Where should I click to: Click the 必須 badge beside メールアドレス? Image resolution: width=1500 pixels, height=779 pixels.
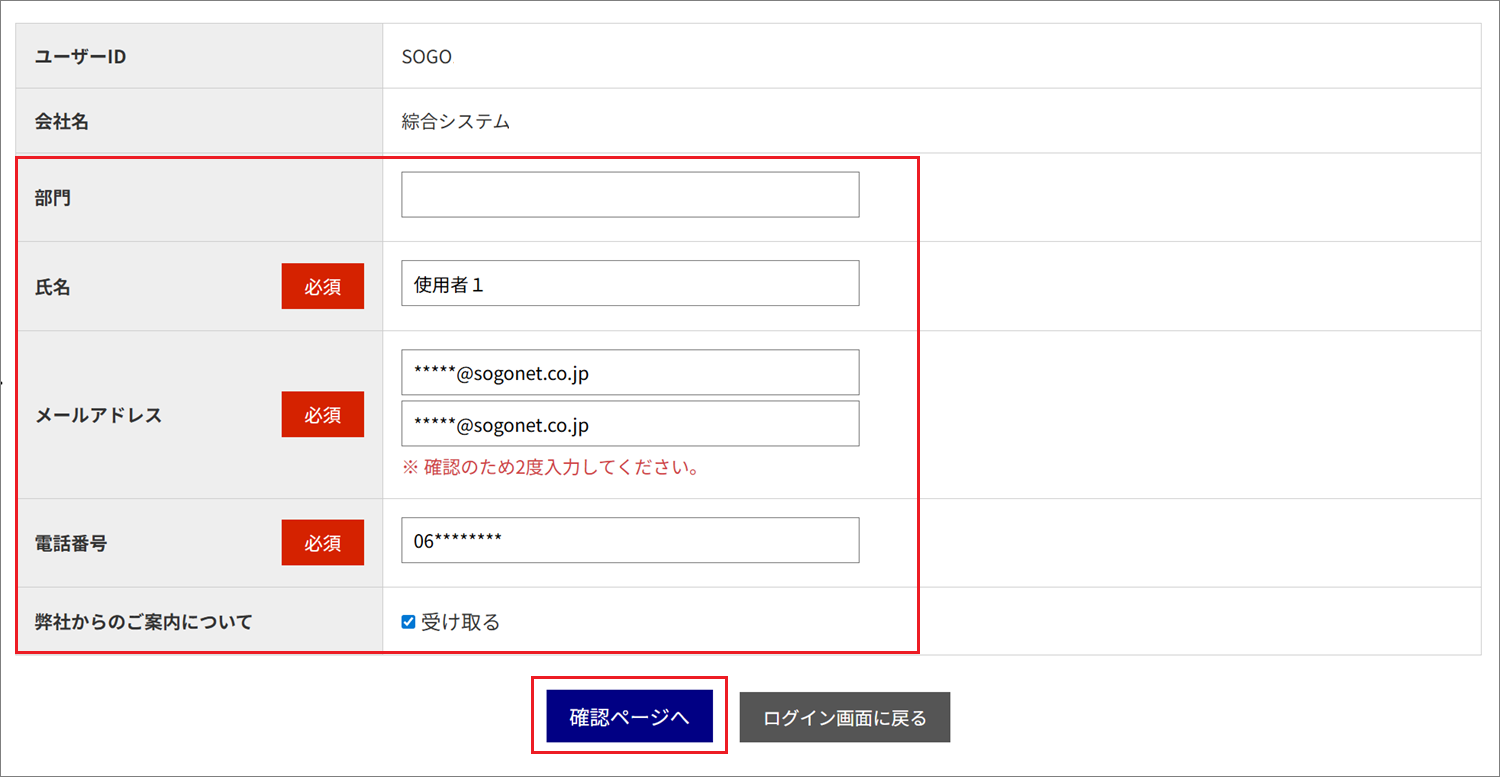click(x=322, y=415)
